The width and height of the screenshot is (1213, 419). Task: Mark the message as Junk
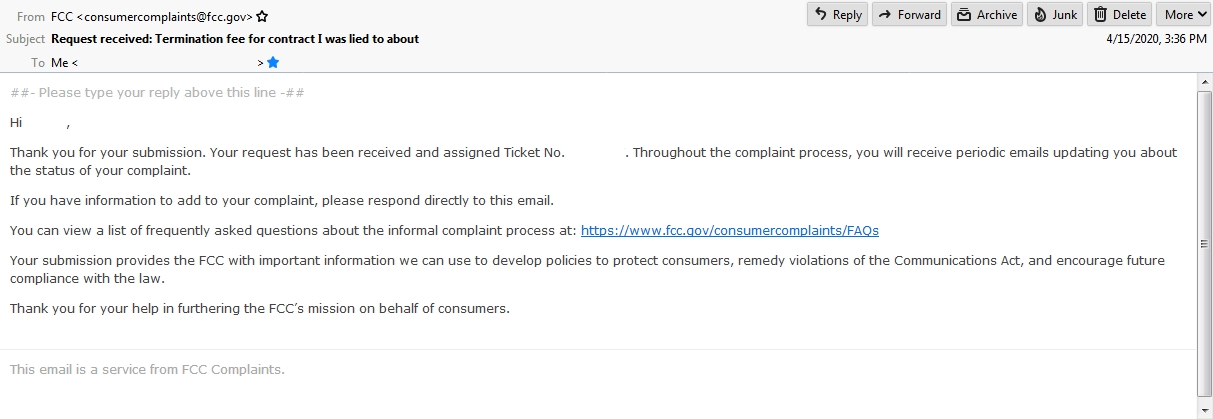click(x=1055, y=14)
